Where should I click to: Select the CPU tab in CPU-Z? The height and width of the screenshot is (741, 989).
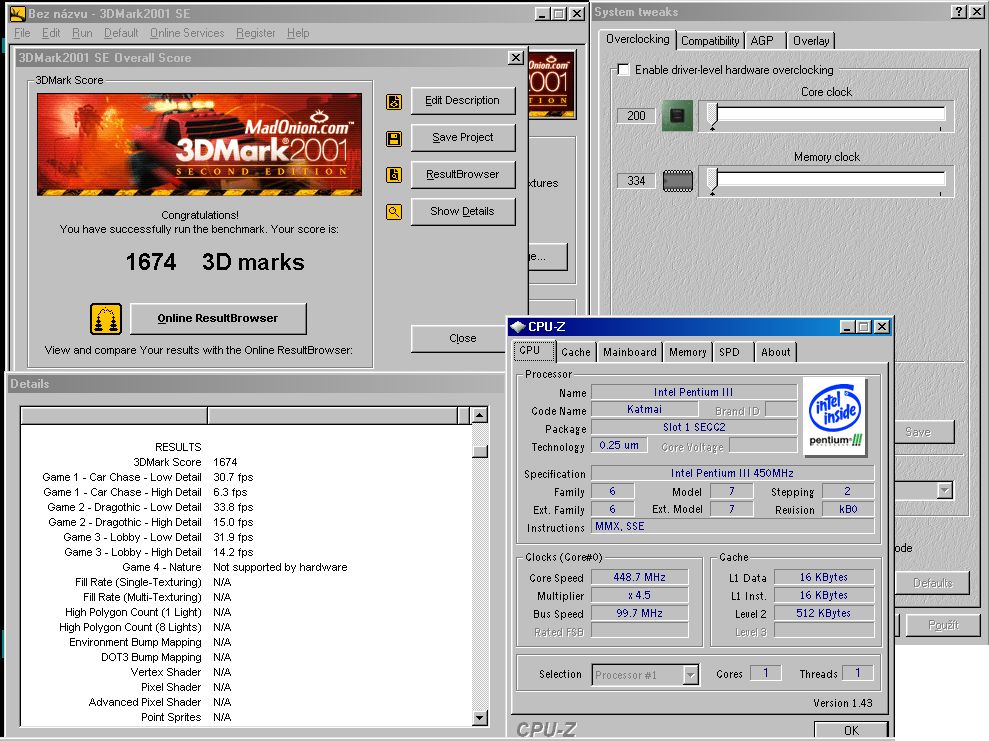(534, 351)
